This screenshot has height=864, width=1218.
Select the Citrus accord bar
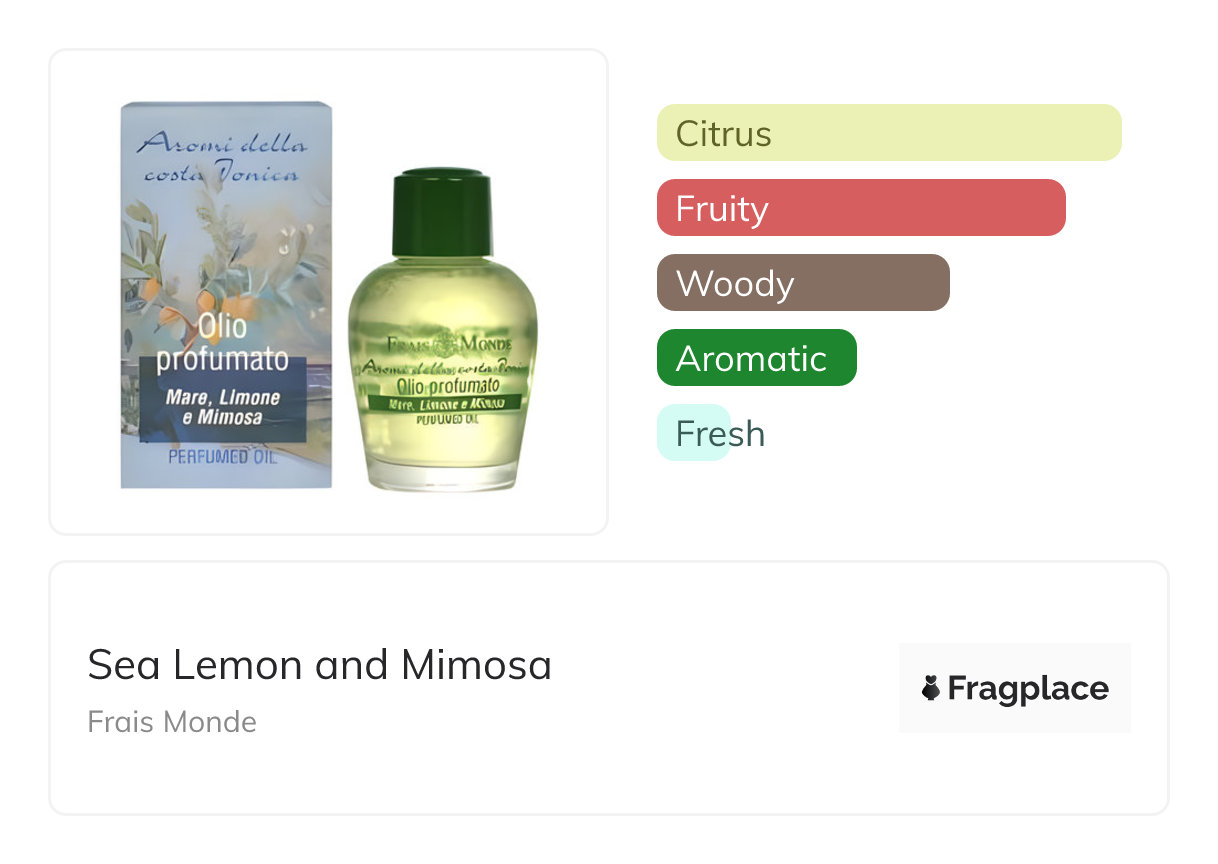(x=888, y=133)
